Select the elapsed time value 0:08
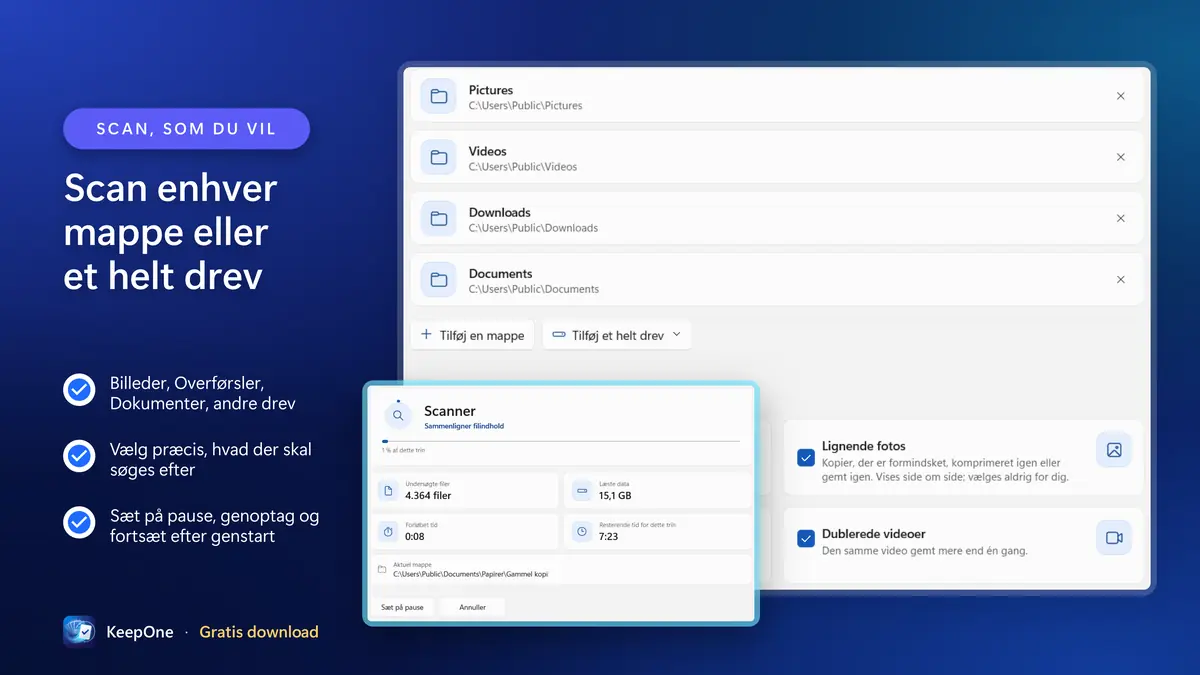 pos(415,536)
